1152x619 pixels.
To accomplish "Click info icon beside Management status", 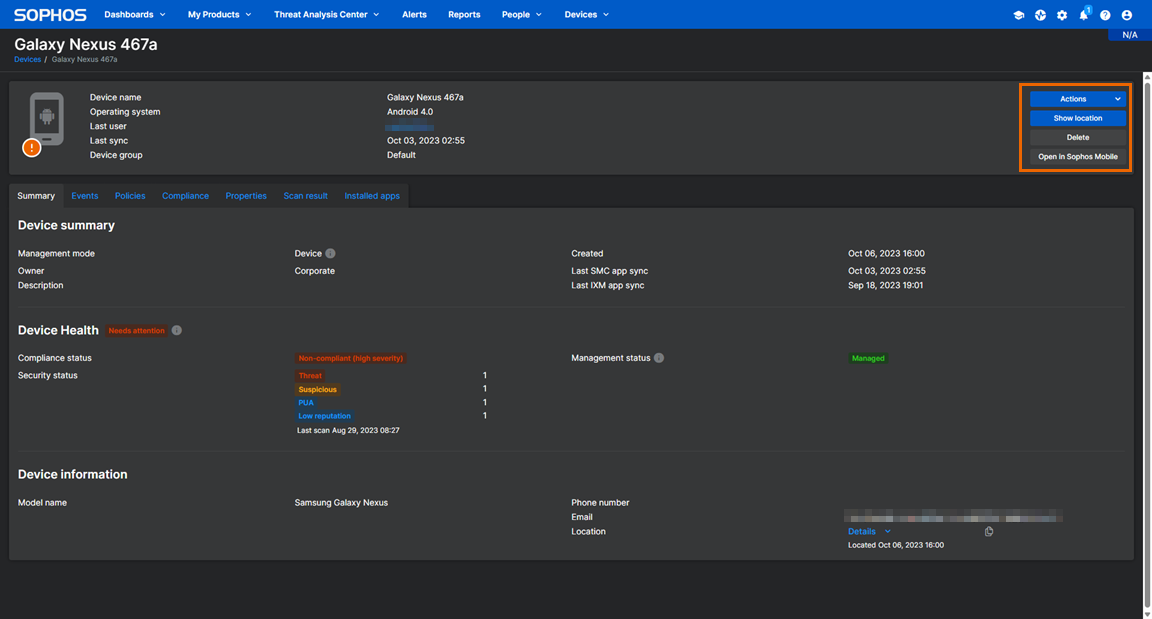I will 659,358.
